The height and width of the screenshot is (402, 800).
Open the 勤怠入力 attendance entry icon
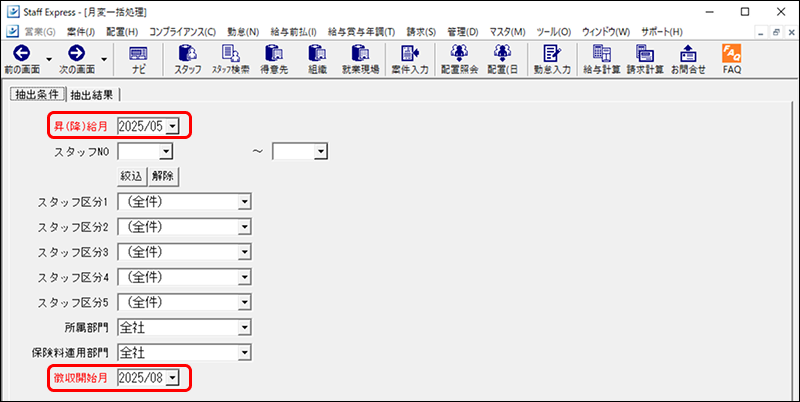(x=552, y=53)
